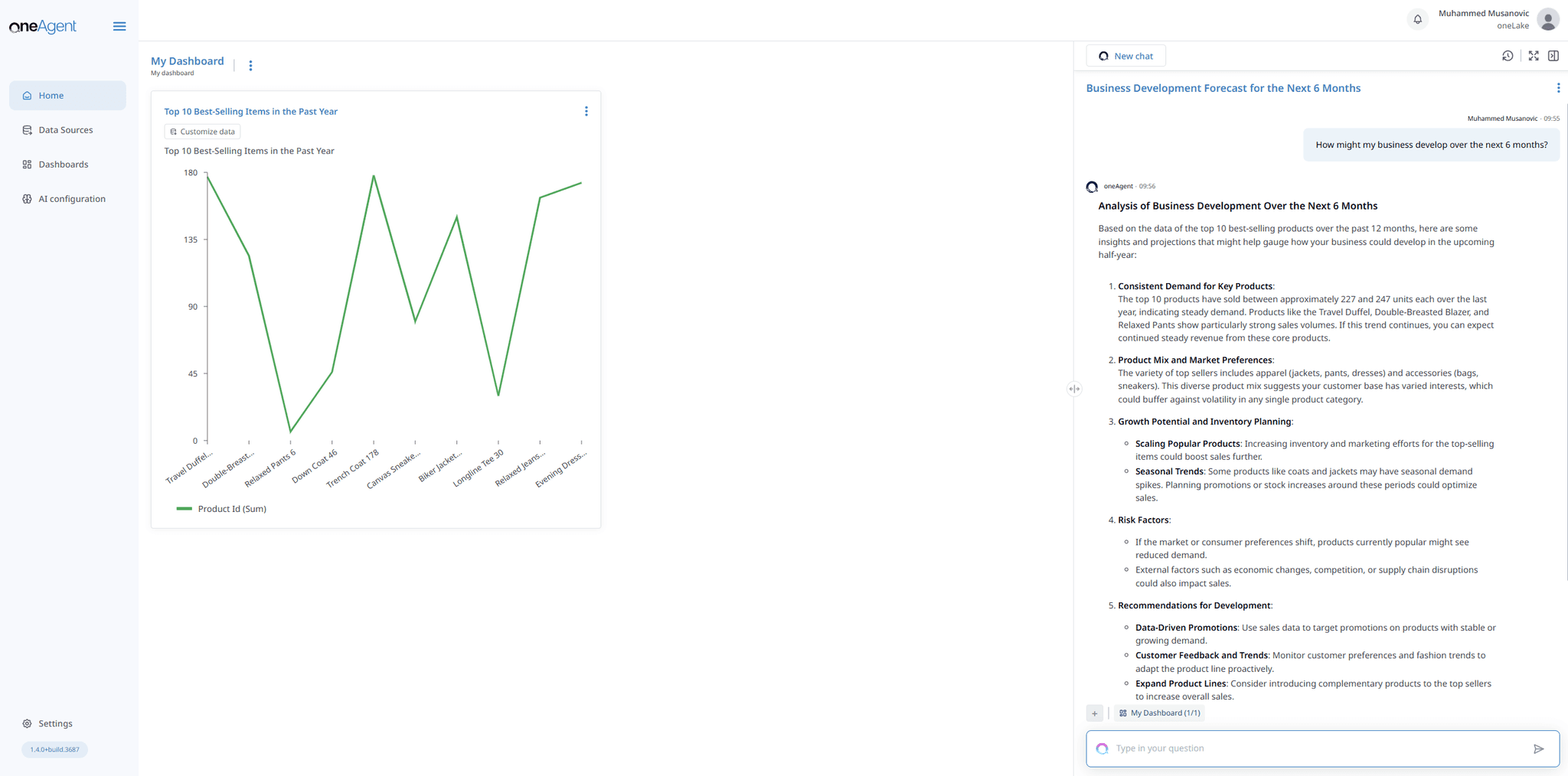Open the chat conversation options menu
The height and width of the screenshot is (776, 1568).
pyautogui.click(x=1558, y=88)
